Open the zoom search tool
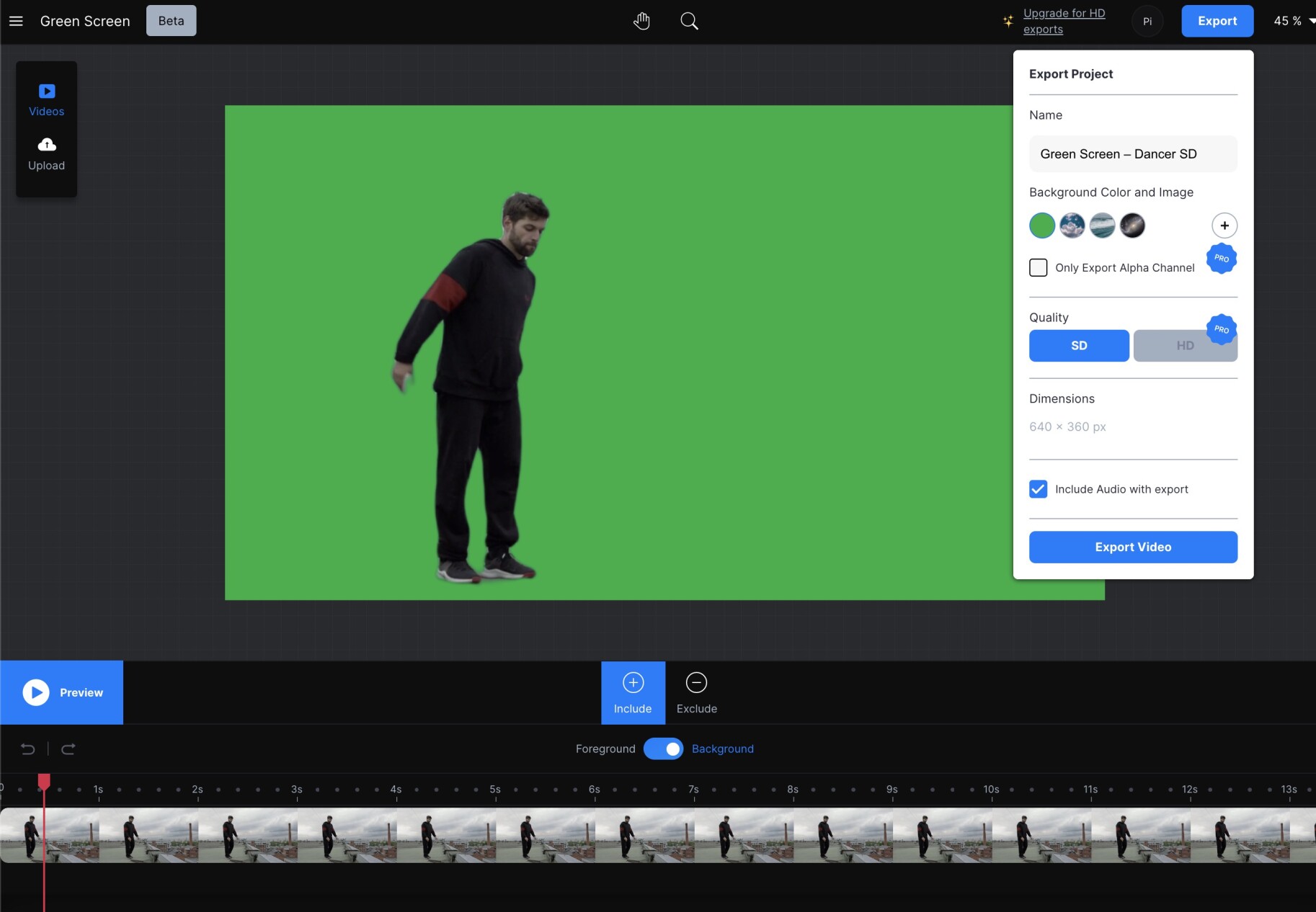Viewport: 1316px width, 912px height. coord(688,21)
